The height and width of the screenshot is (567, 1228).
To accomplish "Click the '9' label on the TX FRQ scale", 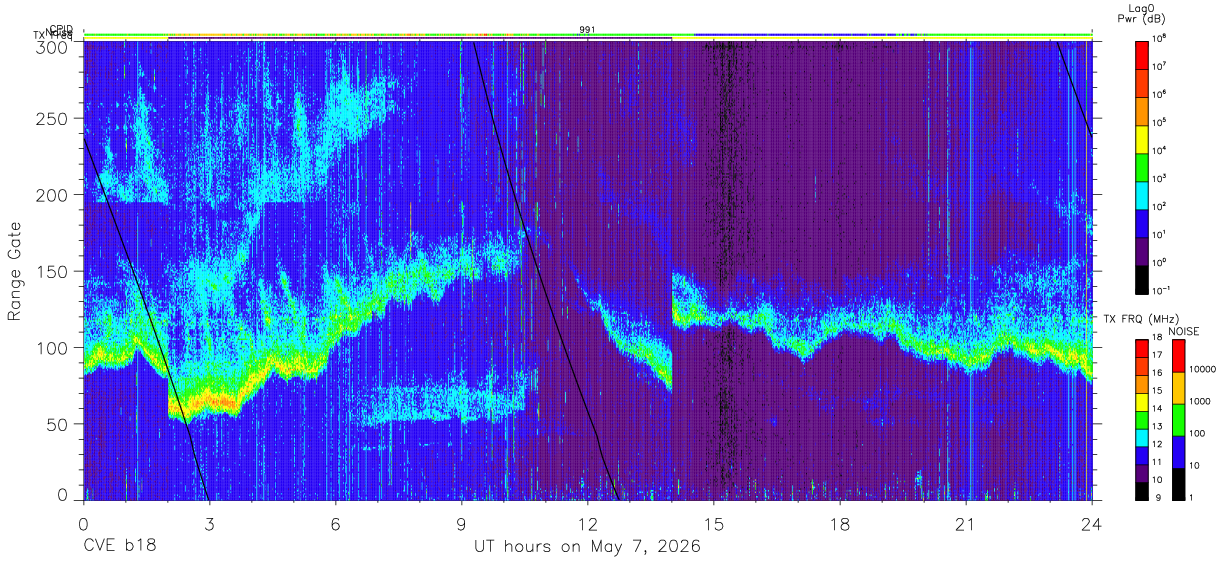I will tap(1156, 498).
